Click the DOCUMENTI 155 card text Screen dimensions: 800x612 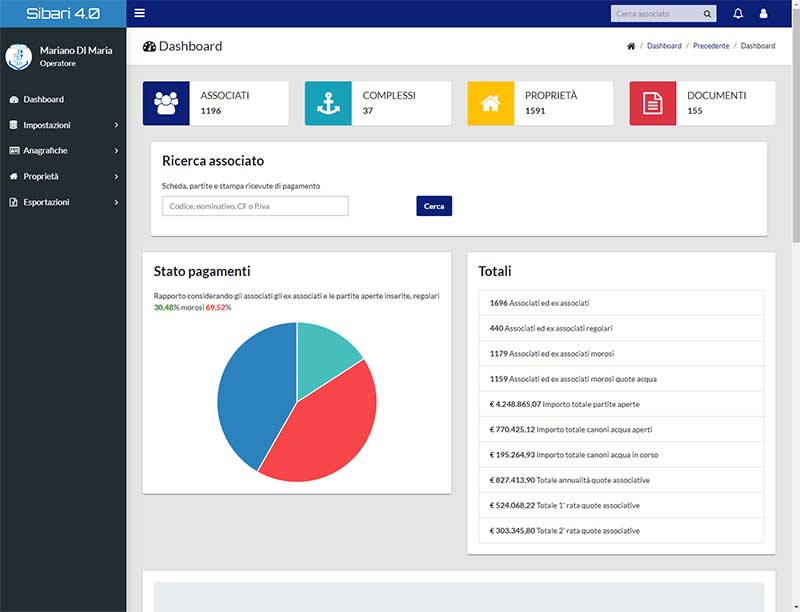(x=716, y=103)
